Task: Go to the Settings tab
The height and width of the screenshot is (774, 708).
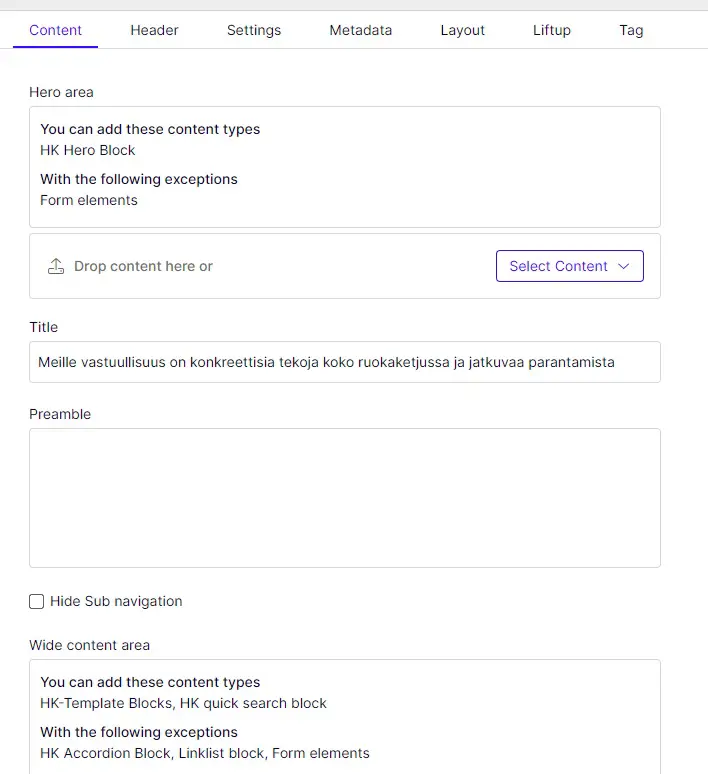Action: click(253, 30)
